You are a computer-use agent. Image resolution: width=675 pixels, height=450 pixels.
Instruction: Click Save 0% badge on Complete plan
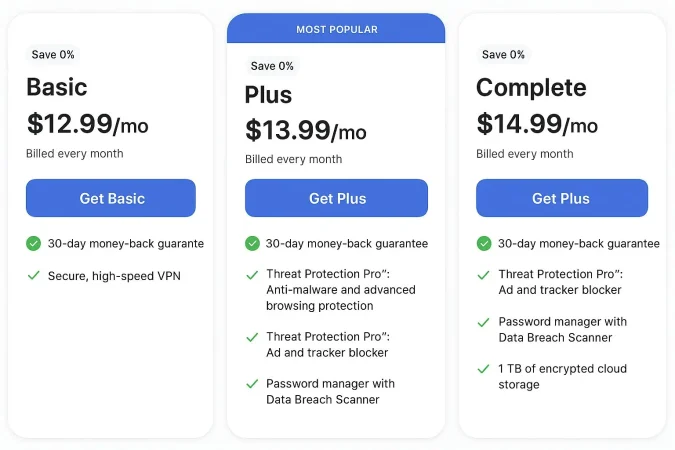click(503, 55)
